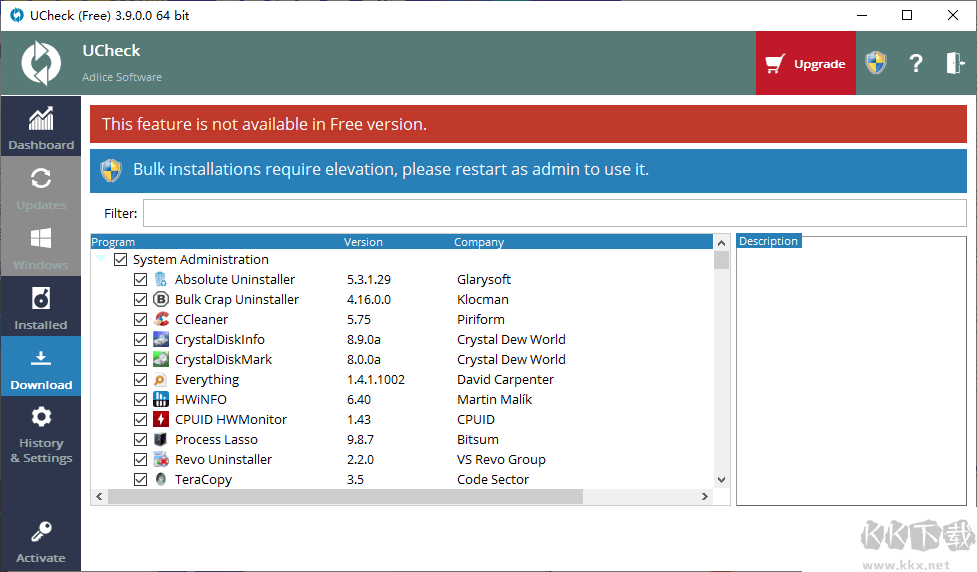The width and height of the screenshot is (977, 572).
Task: Select the Absolute Uninstaller row name
Action: tap(235, 279)
